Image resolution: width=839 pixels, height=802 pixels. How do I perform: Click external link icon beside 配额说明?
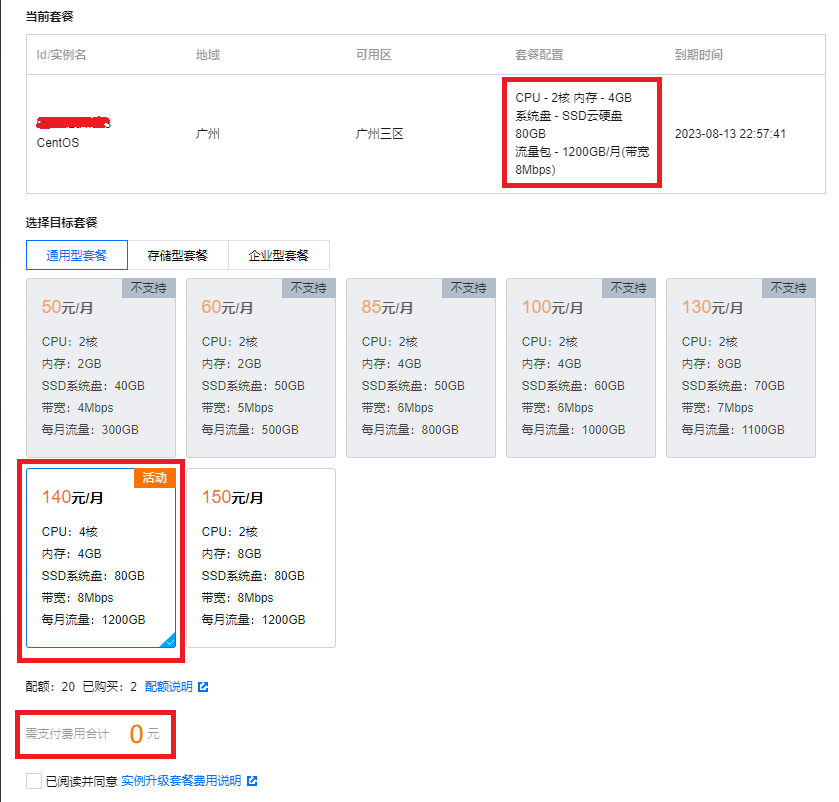pos(203,687)
